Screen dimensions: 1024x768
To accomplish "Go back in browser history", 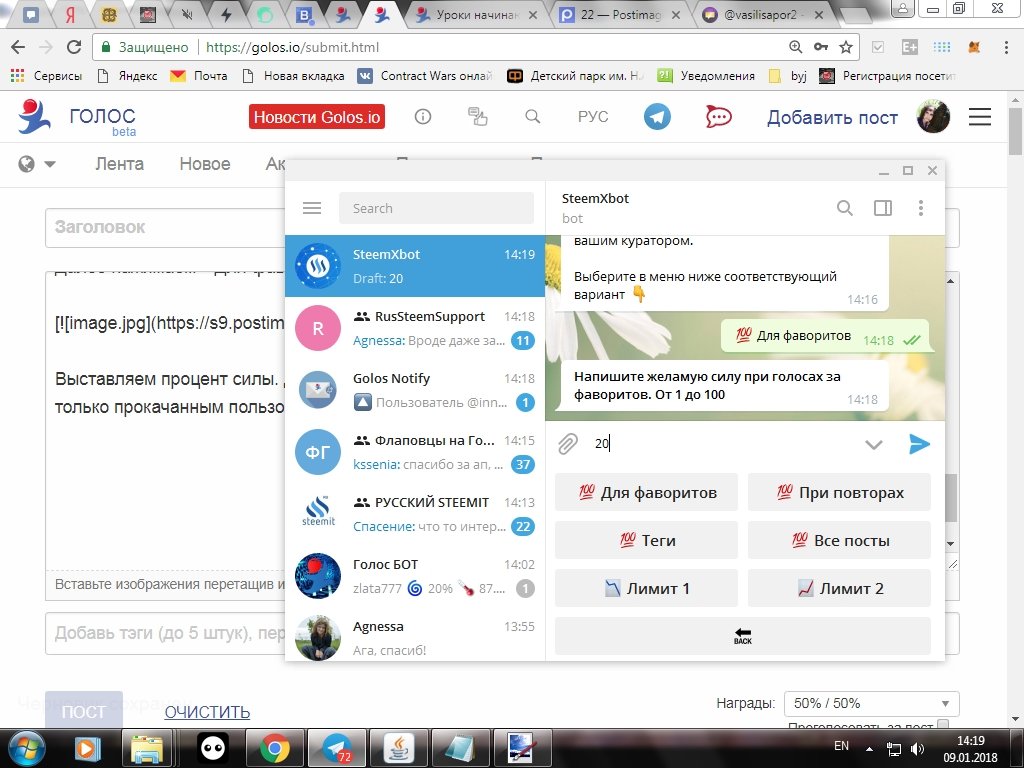I will [18, 47].
